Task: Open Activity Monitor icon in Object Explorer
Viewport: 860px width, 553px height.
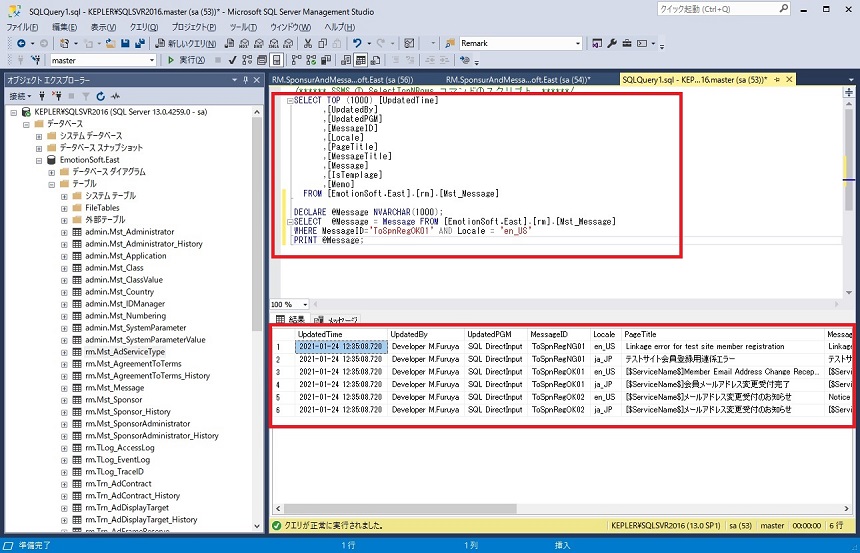Action: [115, 96]
